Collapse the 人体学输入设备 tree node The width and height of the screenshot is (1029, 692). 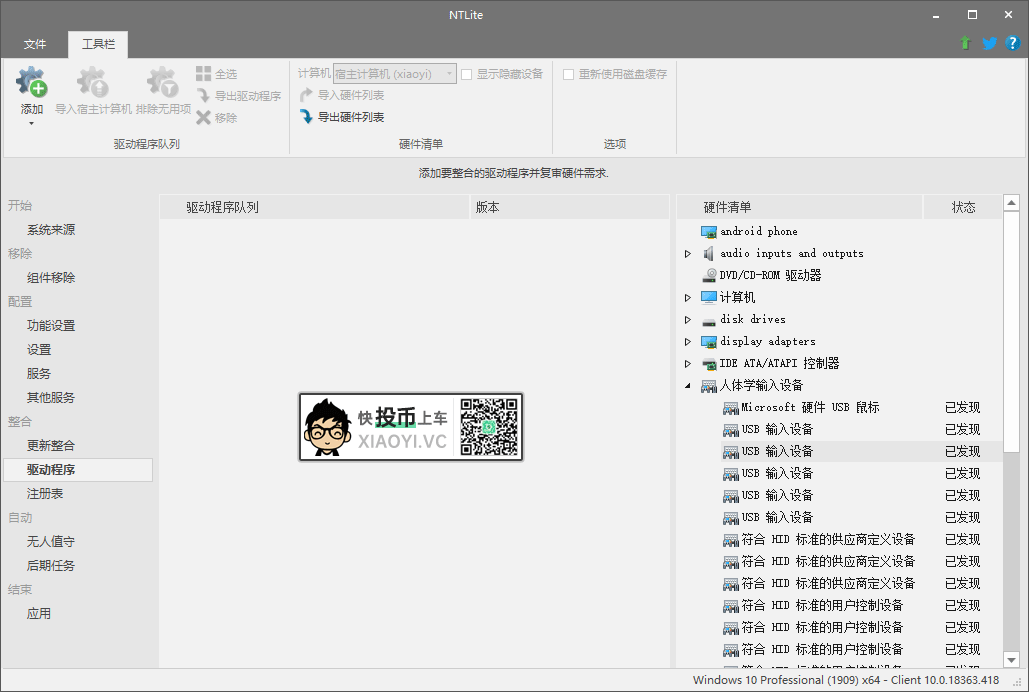tap(688, 386)
